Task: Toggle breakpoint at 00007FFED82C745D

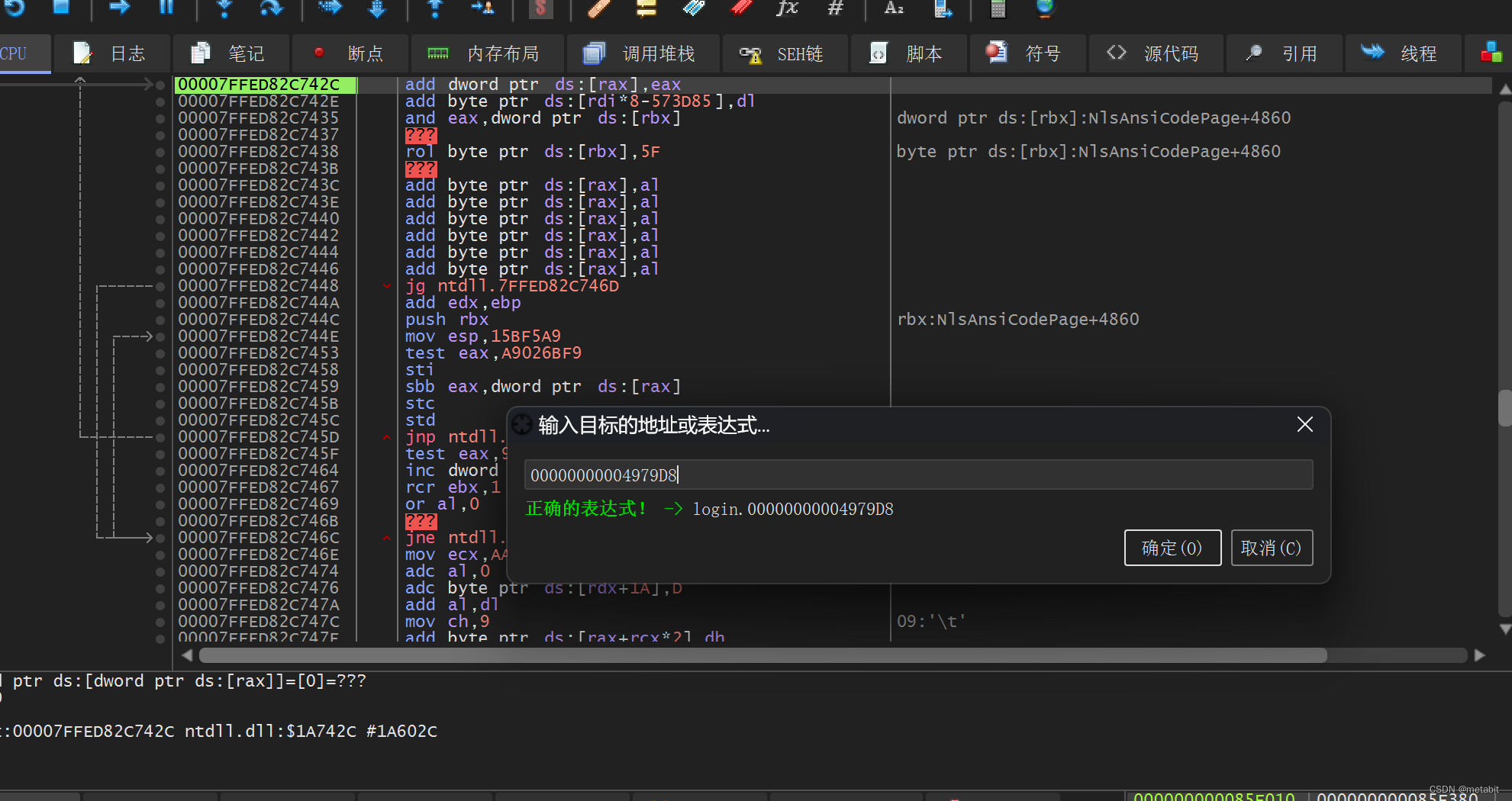Action: point(160,436)
